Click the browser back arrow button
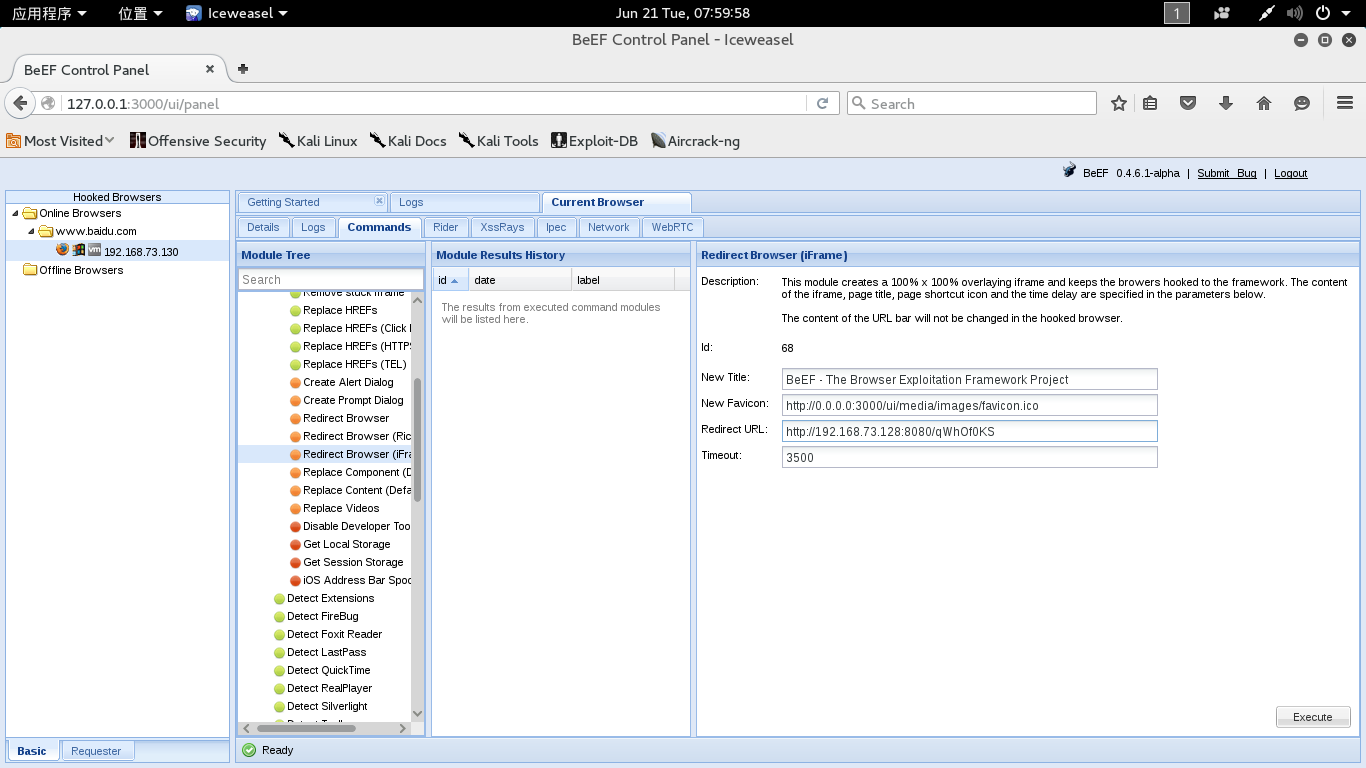The width and height of the screenshot is (1366, 768). [20, 103]
